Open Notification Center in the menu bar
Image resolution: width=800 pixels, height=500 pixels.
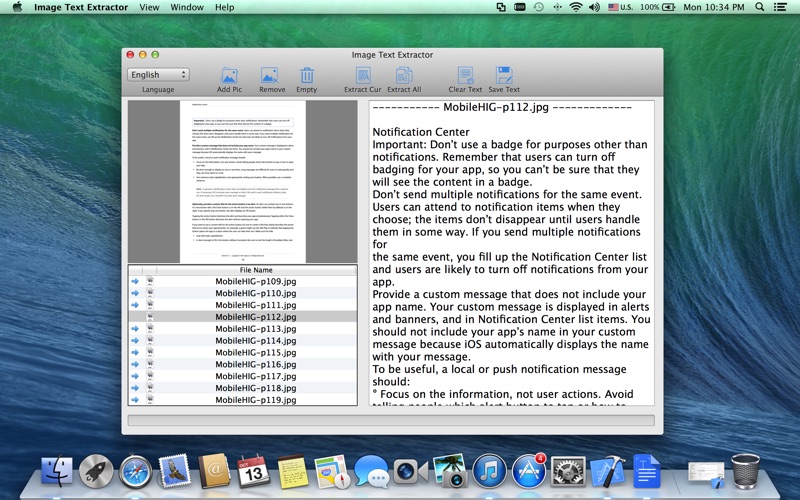pyautogui.click(x=780, y=7)
